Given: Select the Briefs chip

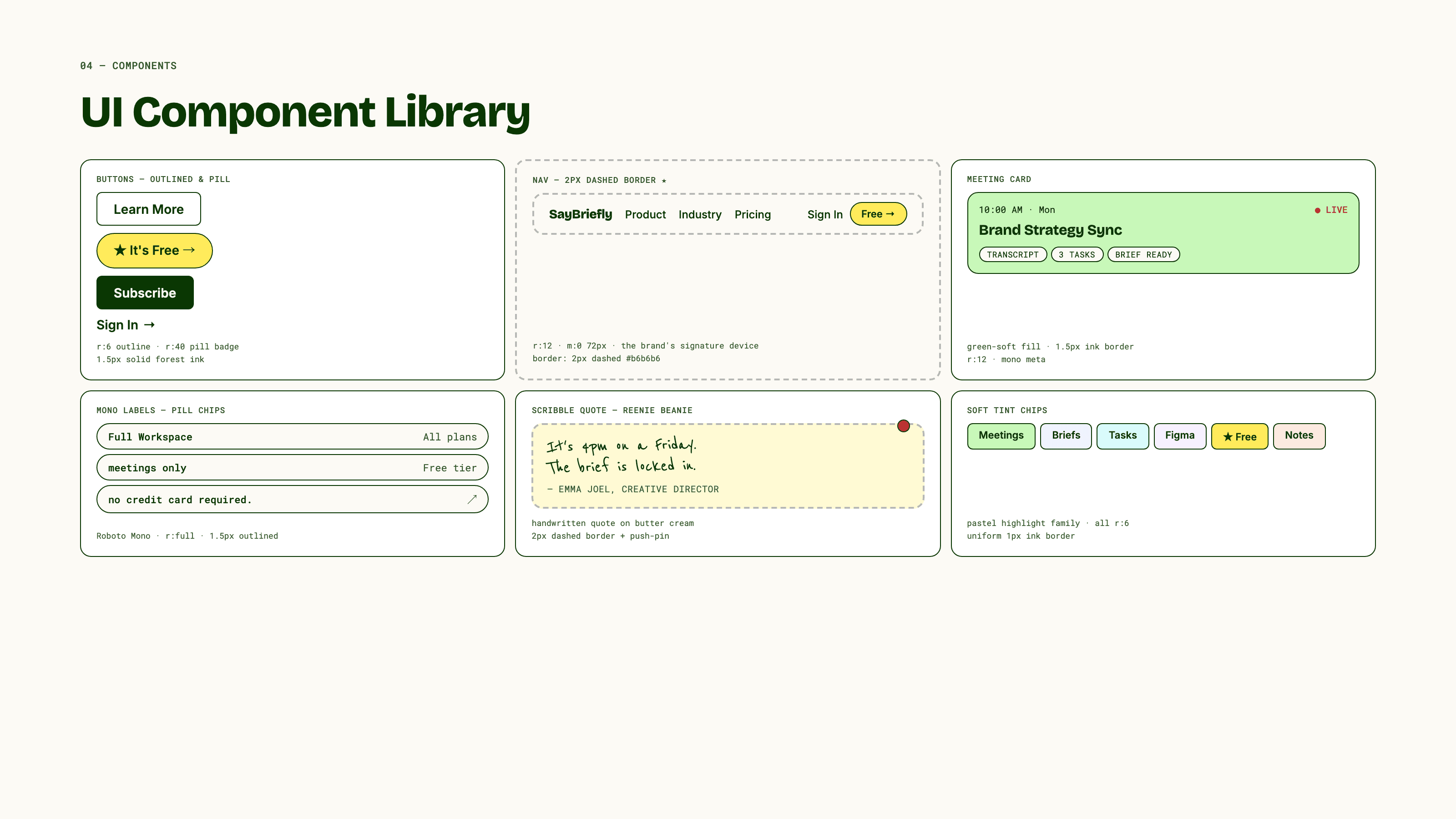Looking at the screenshot, I should pyautogui.click(x=1066, y=436).
